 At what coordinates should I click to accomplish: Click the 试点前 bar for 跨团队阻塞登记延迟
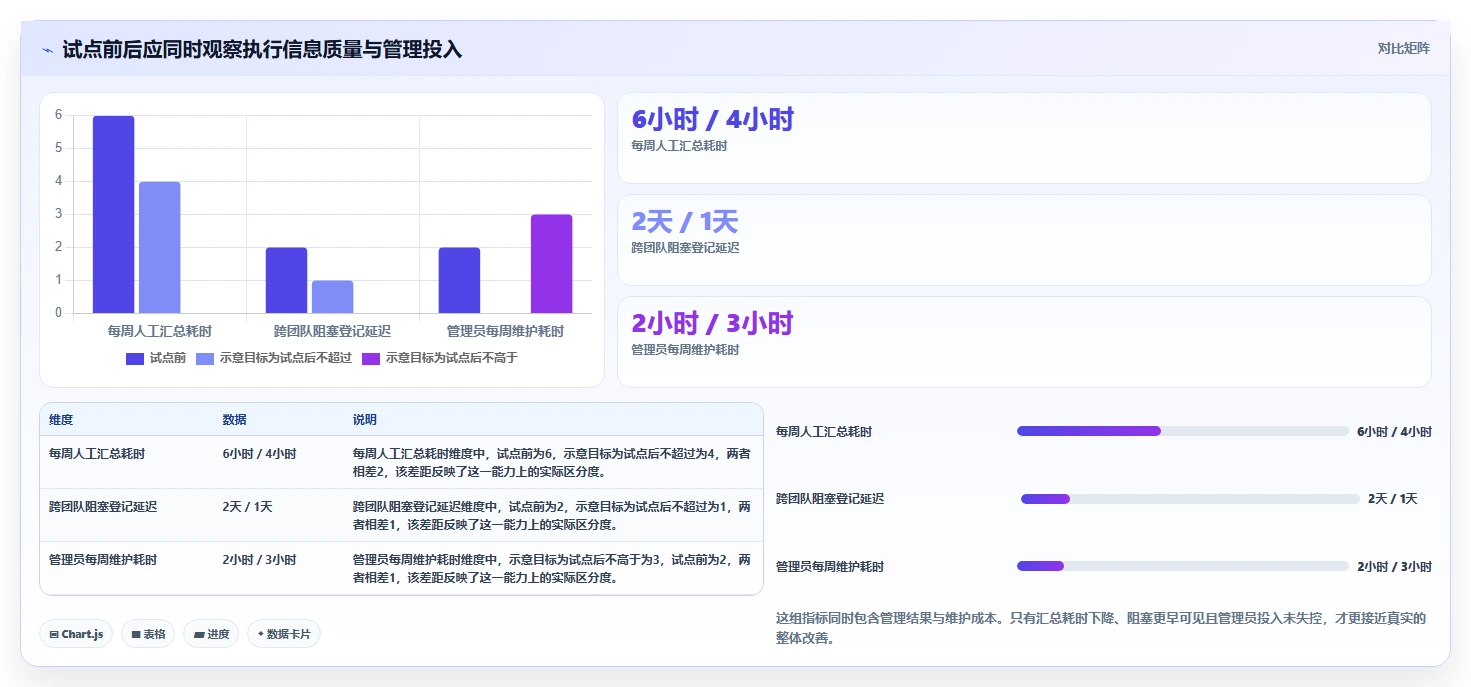286,280
